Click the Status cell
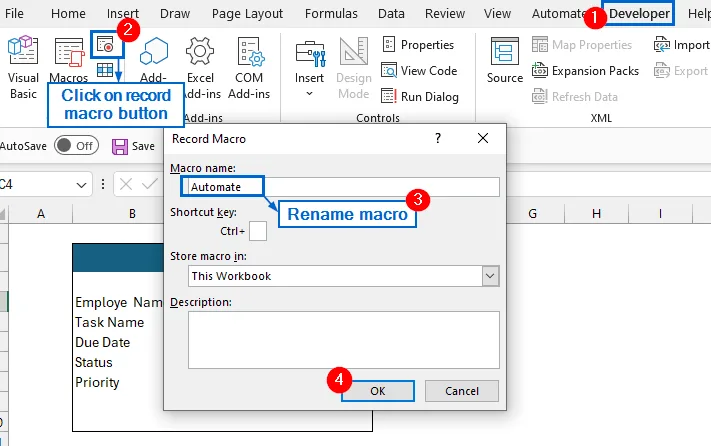The height and width of the screenshot is (446, 711). tap(93, 362)
